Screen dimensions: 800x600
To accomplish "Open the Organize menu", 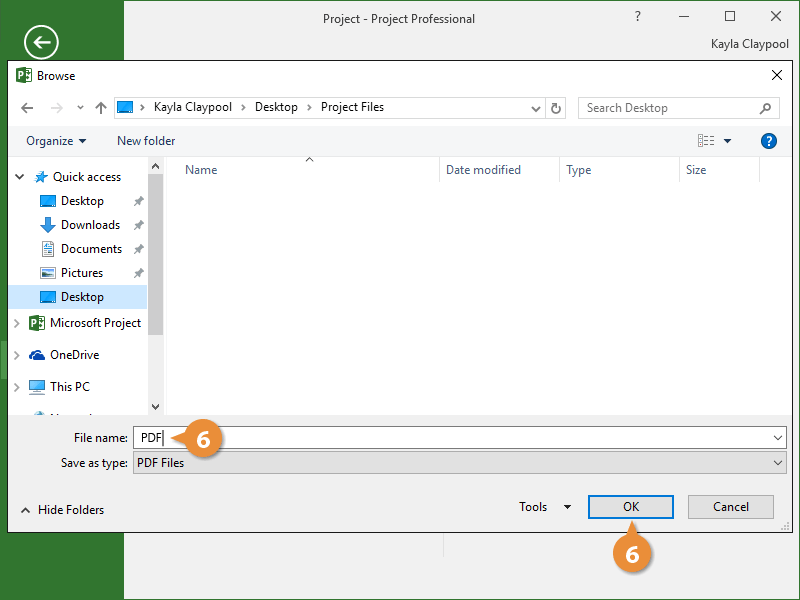I will [56, 141].
